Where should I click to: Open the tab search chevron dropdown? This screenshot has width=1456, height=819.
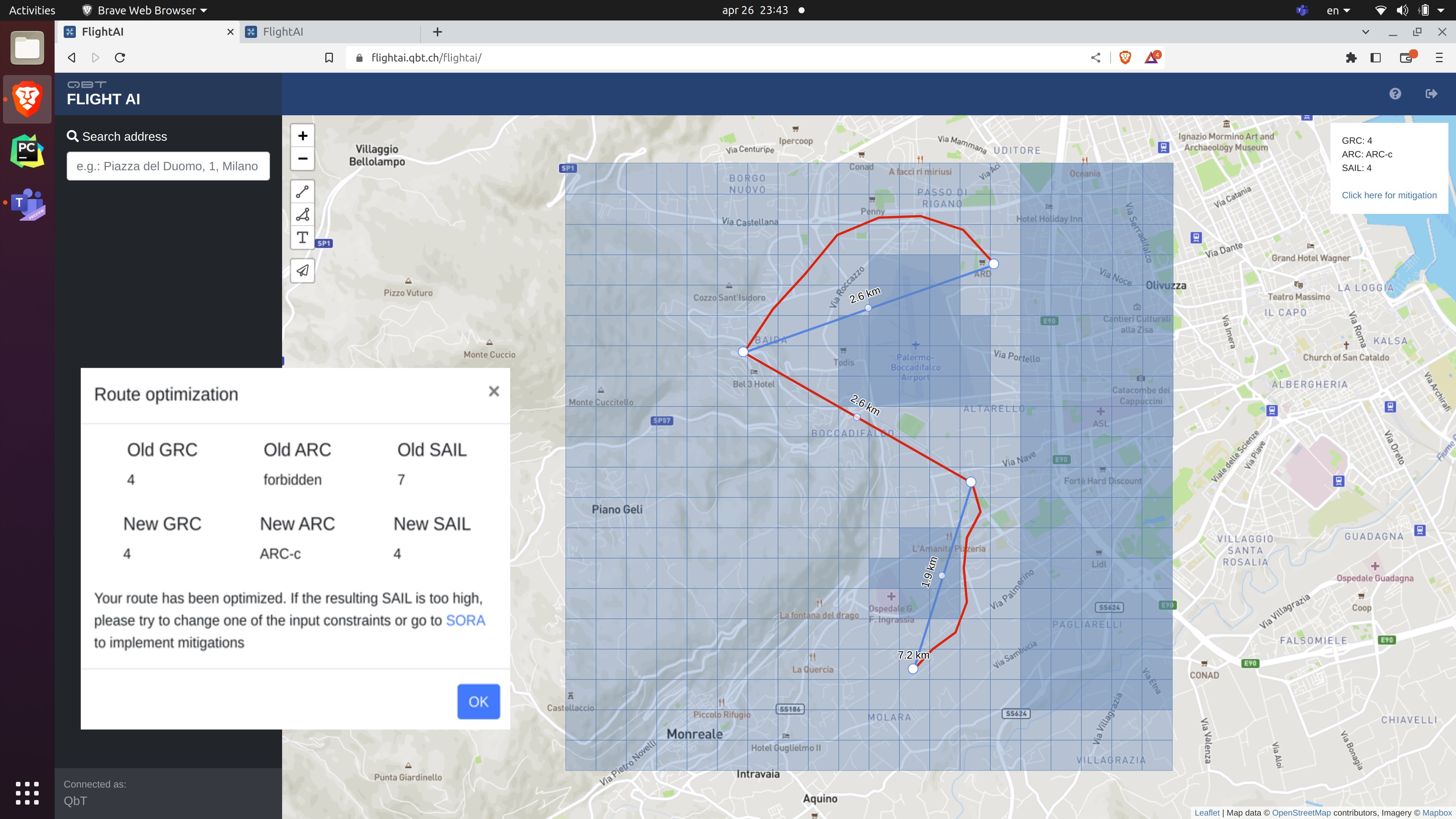pos(1365,32)
